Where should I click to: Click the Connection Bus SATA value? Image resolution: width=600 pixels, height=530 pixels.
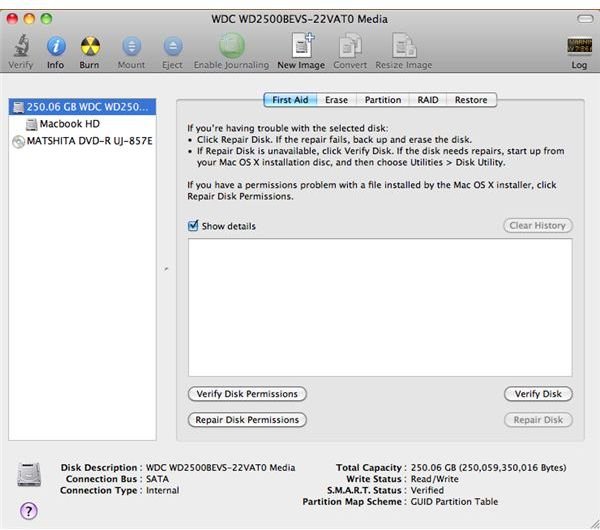157,479
